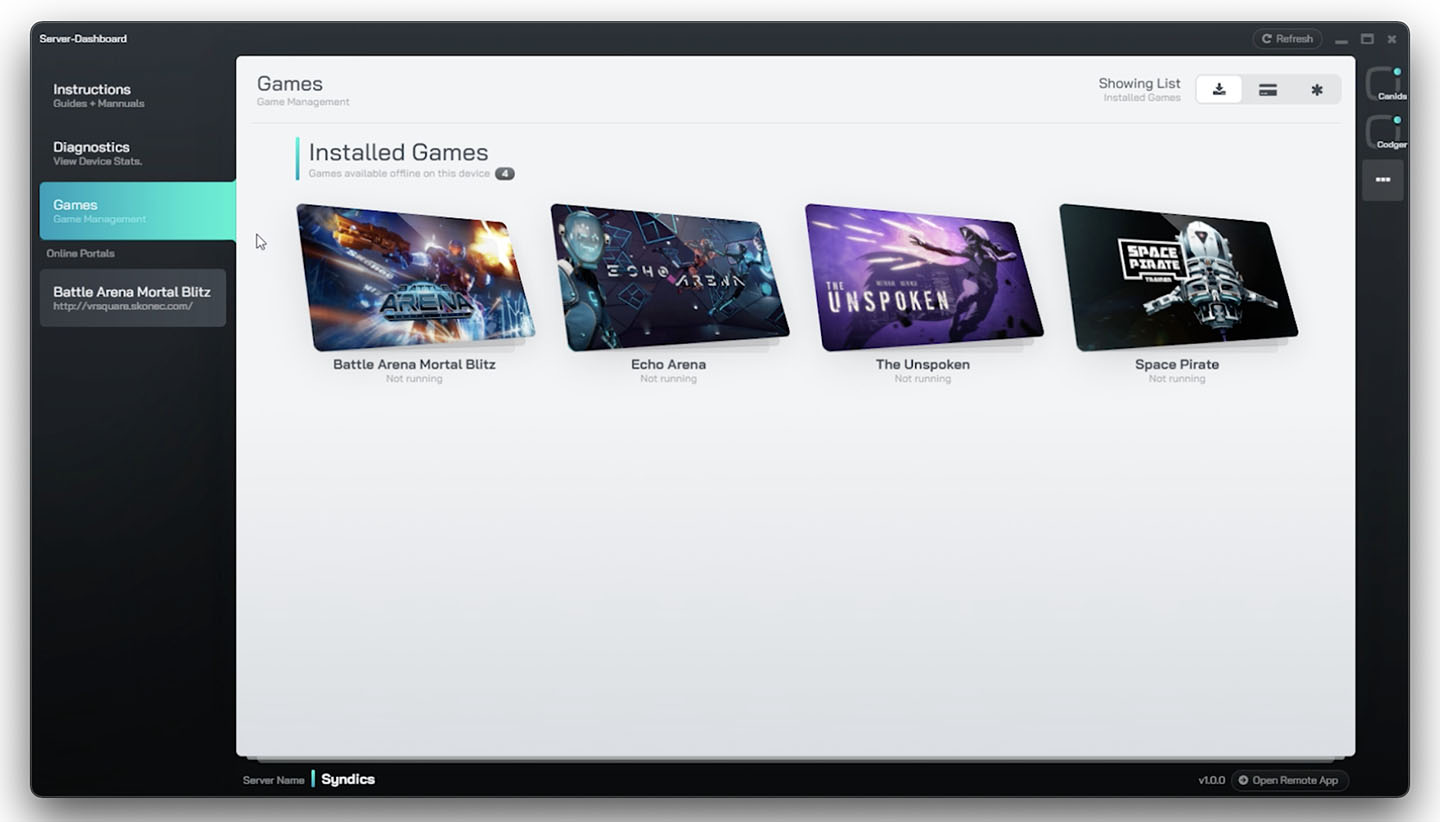Image resolution: width=1440 pixels, height=822 pixels.
Task: Switch to the card list view icon
Action: [1267, 90]
